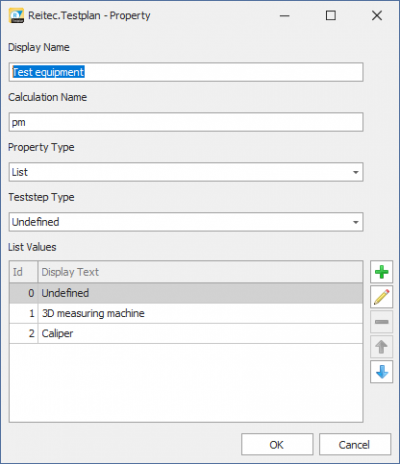Expand the Teststep Type dropdown arrow
400x464 pixels.
pos(356,222)
